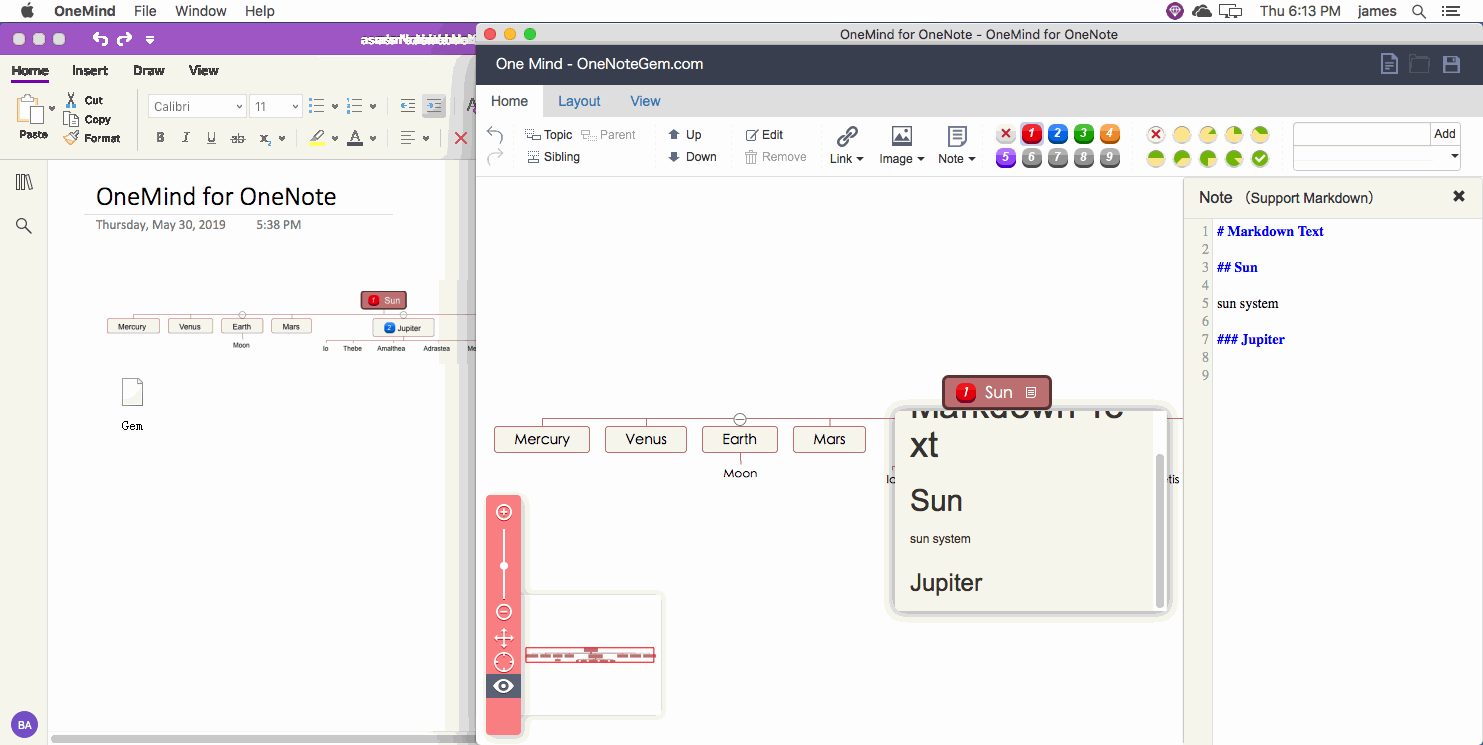Click the minimap thumbnail preview

click(590, 655)
